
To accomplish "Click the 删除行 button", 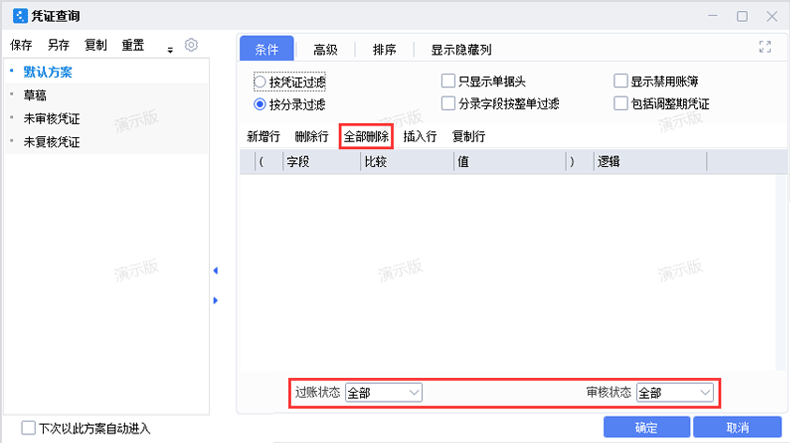I will pyautogui.click(x=311, y=136).
